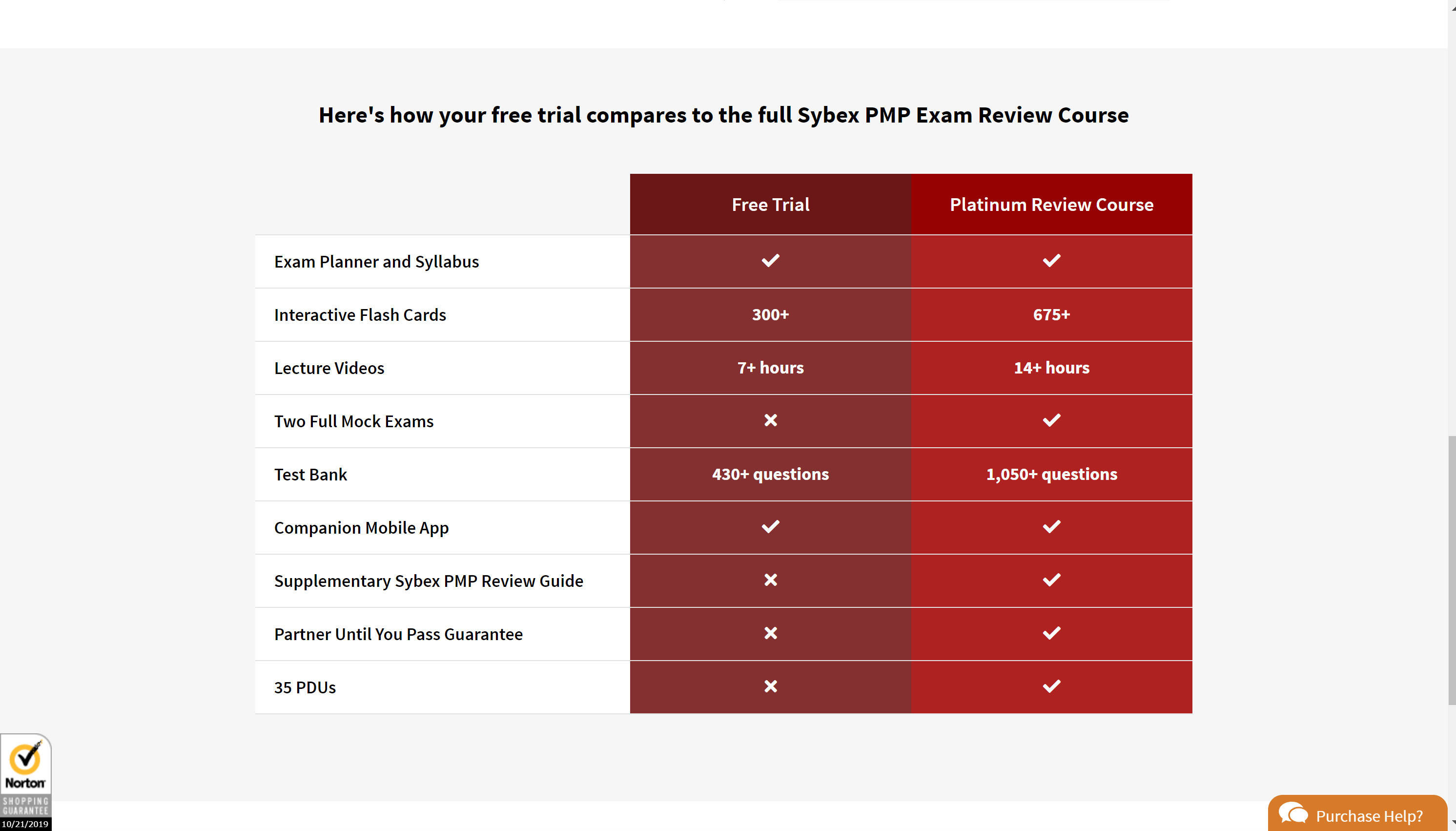Click the X icon for Two Full Mock Exams
The image size is (1456, 831).
[770, 421]
